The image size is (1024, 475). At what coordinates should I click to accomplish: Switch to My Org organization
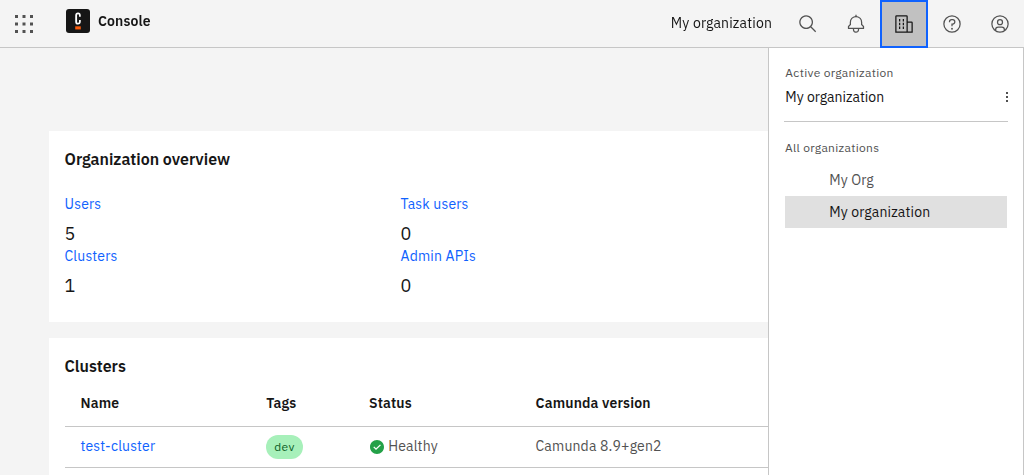click(851, 180)
